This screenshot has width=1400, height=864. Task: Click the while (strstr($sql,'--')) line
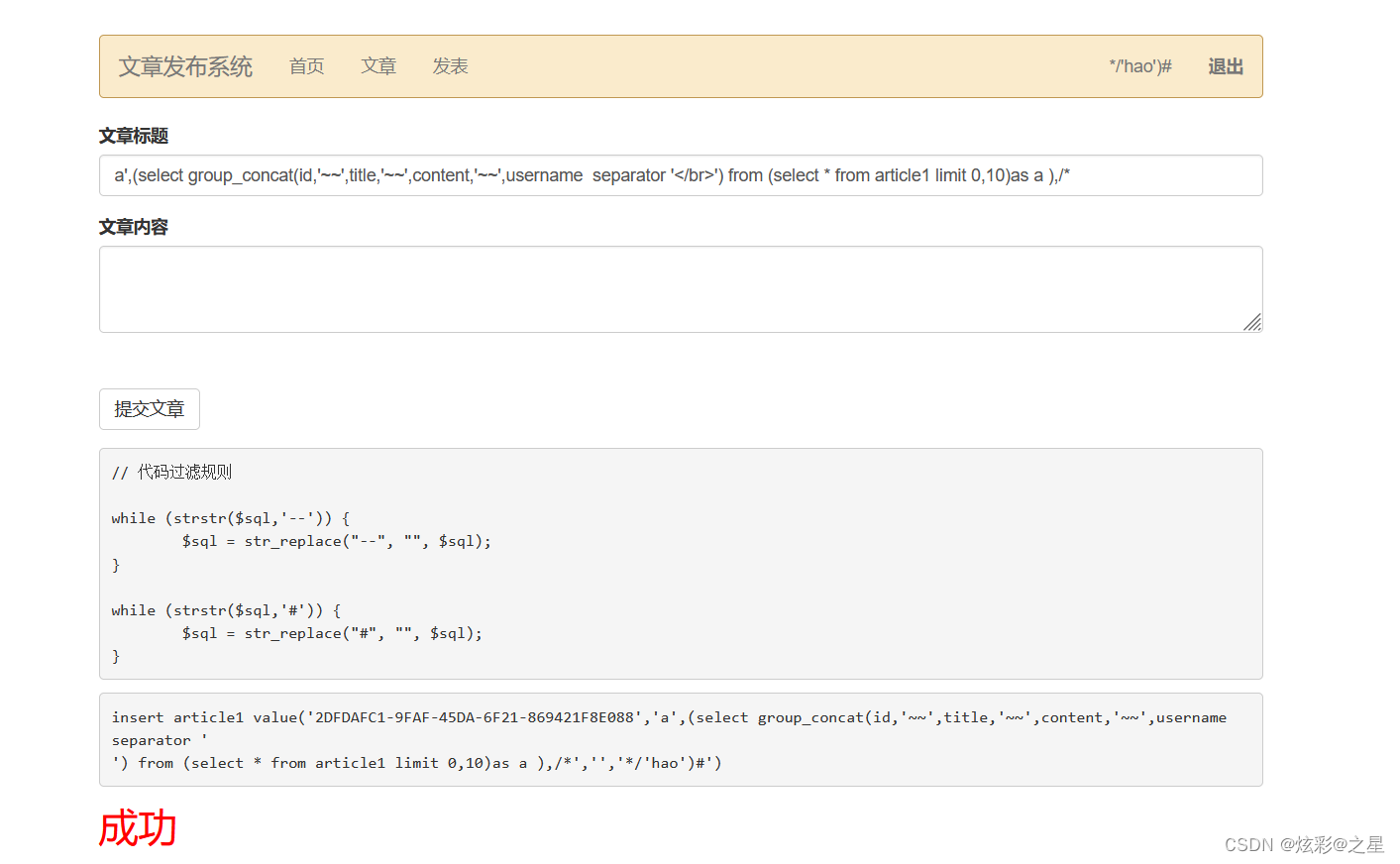coord(231,518)
